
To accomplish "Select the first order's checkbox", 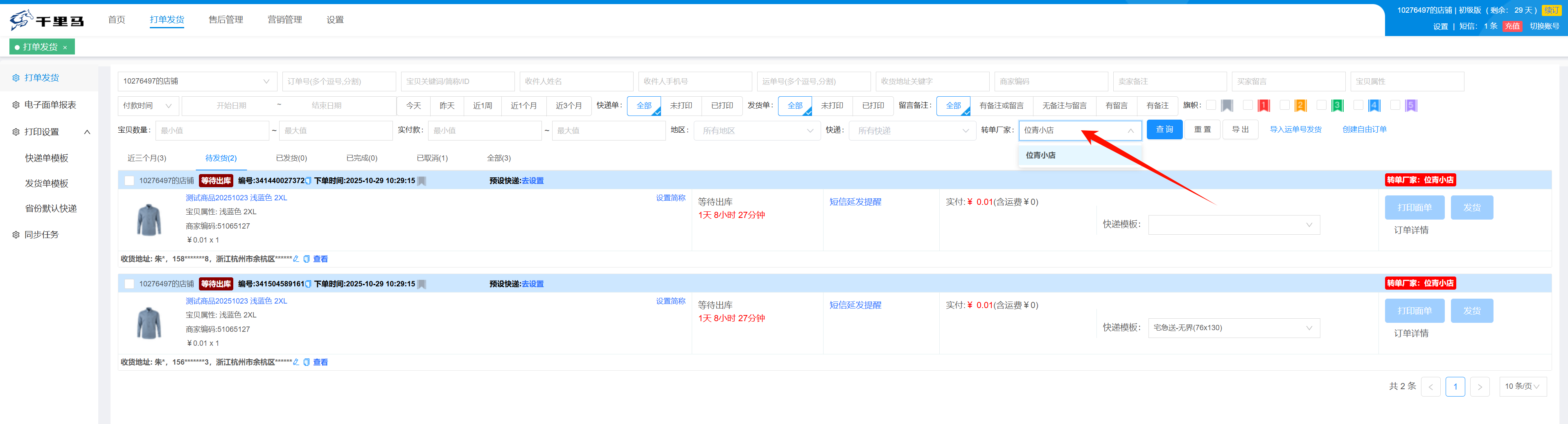I will pyautogui.click(x=129, y=181).
